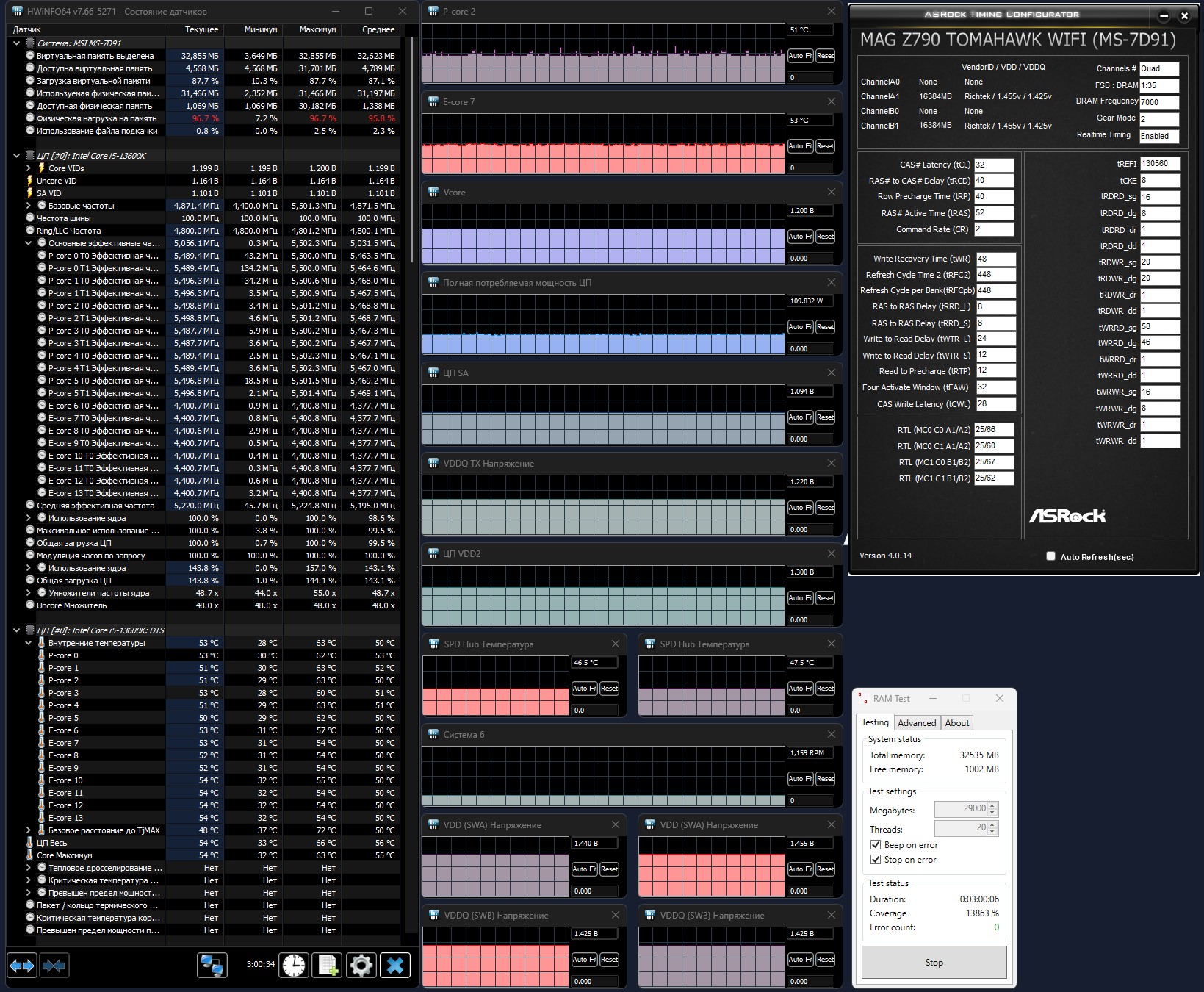Screen dimensions: 1204x992
Task: Enable the Auto Refresh(sec) checkbox
Action: (x=1051, y=556)
